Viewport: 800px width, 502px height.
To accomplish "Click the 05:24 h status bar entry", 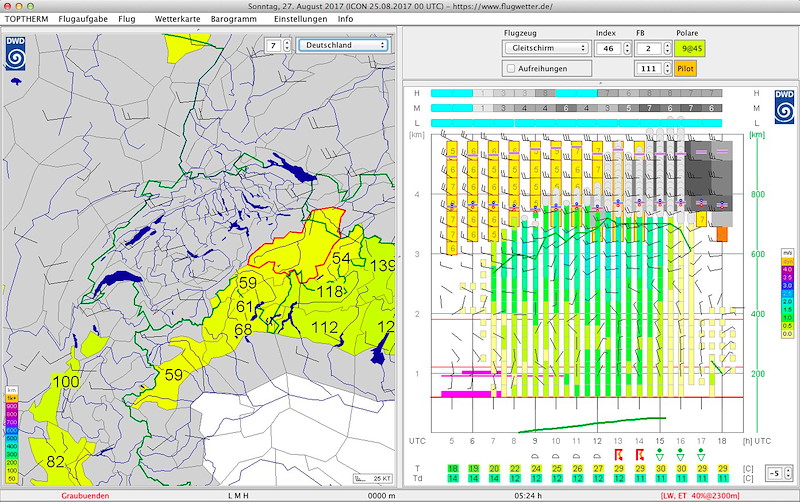I will 528,495.
